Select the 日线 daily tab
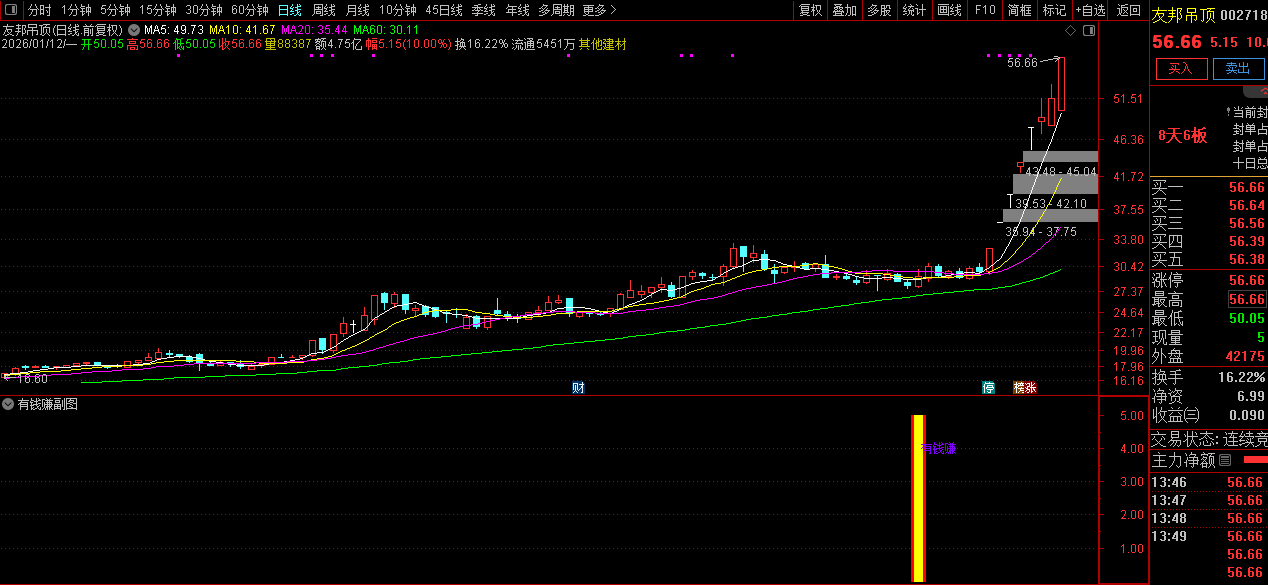 (289, 10)
